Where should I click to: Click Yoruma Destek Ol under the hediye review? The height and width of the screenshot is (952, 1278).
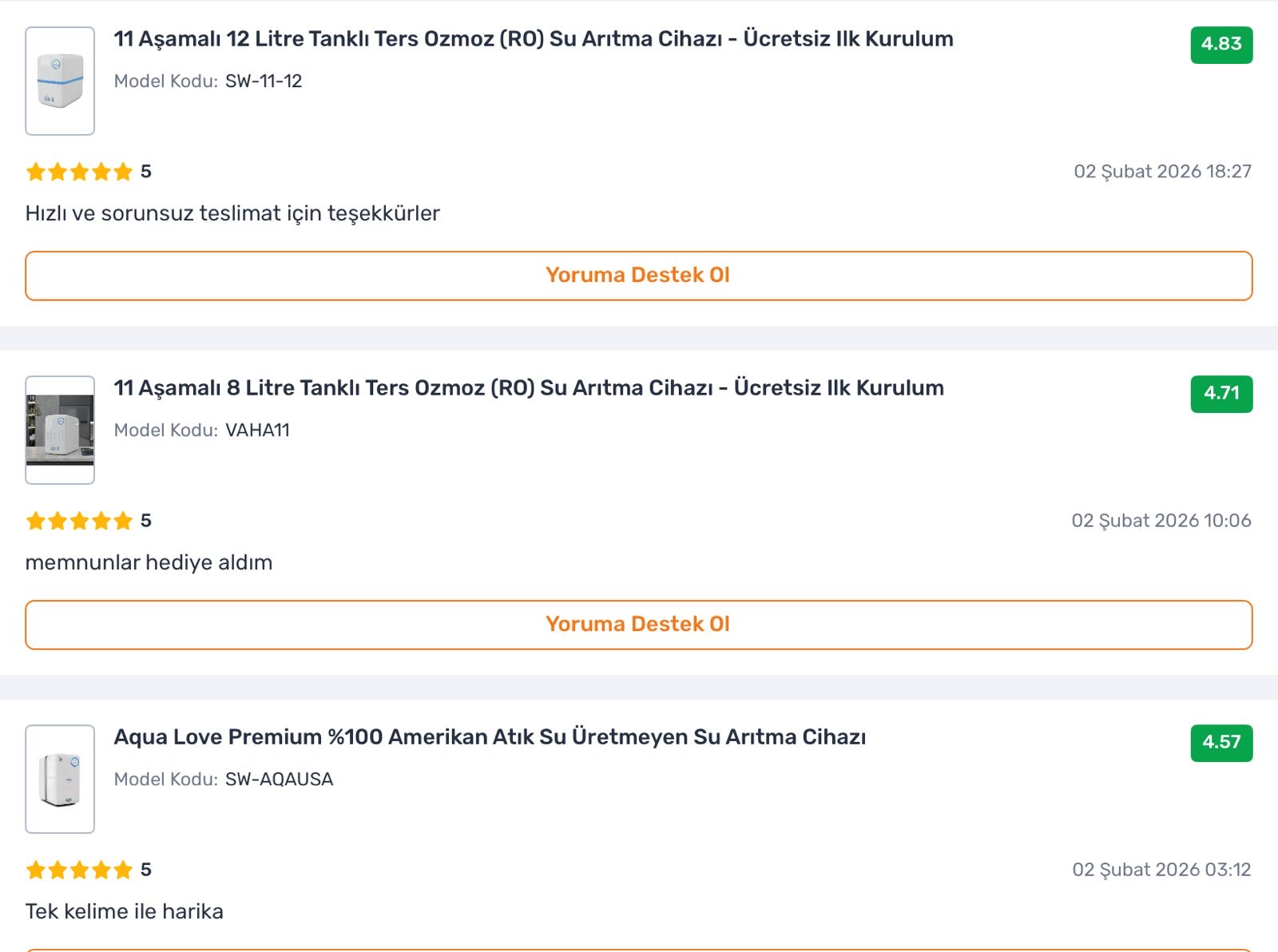click(x=638, y=625)
